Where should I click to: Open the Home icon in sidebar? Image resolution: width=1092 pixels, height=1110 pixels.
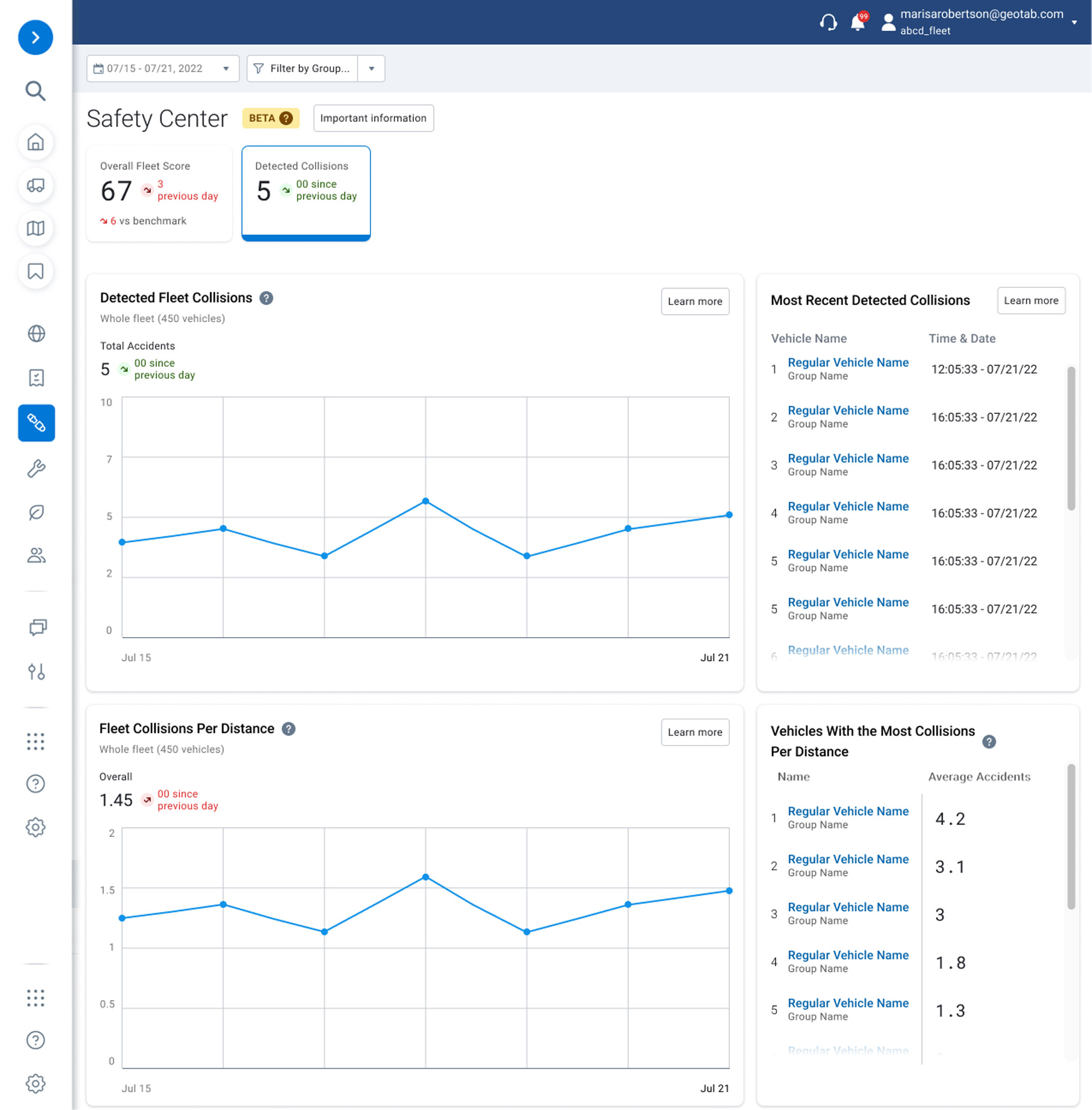coord(35,143)
